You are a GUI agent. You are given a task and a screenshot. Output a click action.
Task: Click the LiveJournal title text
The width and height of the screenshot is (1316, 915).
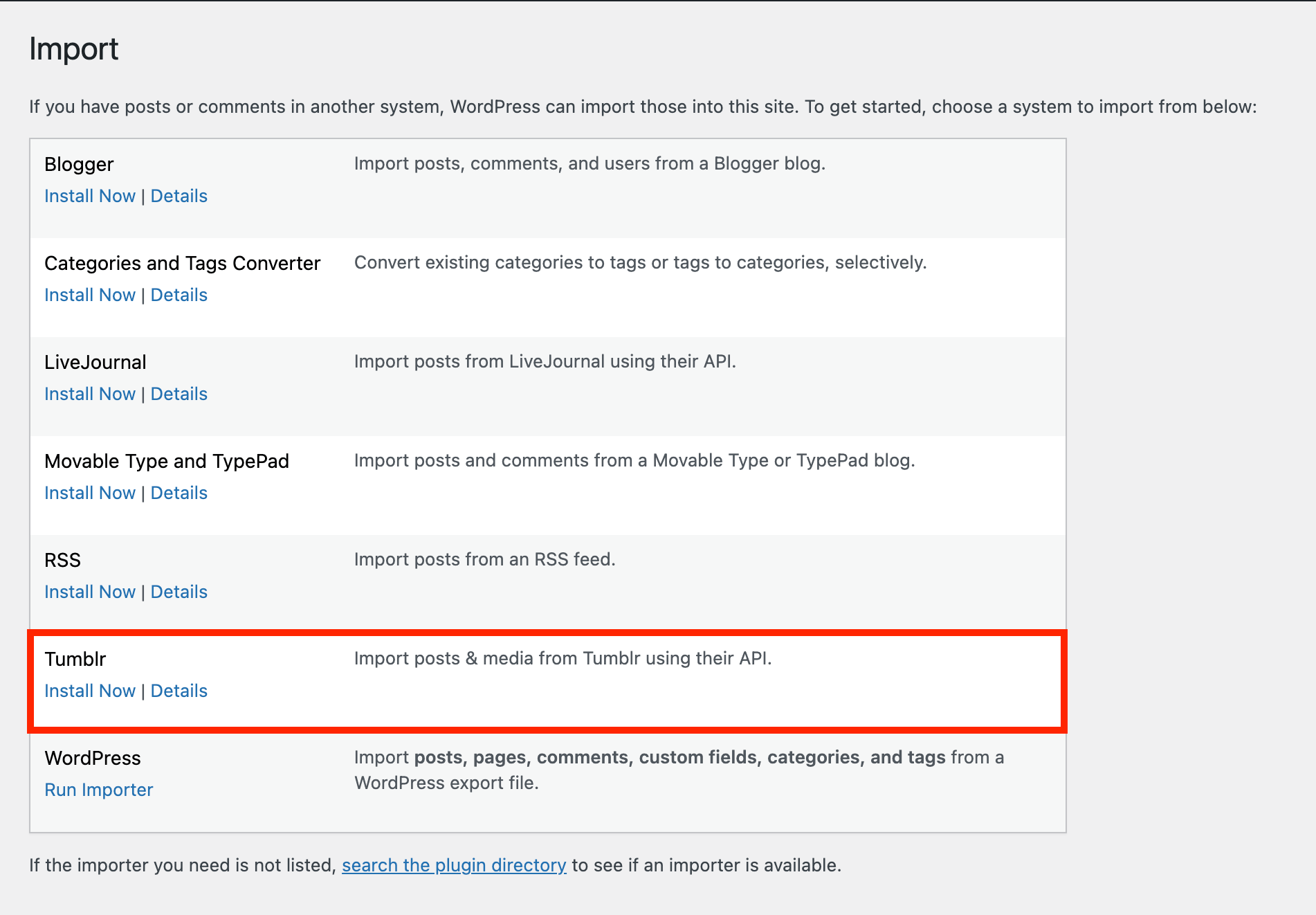(x=95, y=362)
